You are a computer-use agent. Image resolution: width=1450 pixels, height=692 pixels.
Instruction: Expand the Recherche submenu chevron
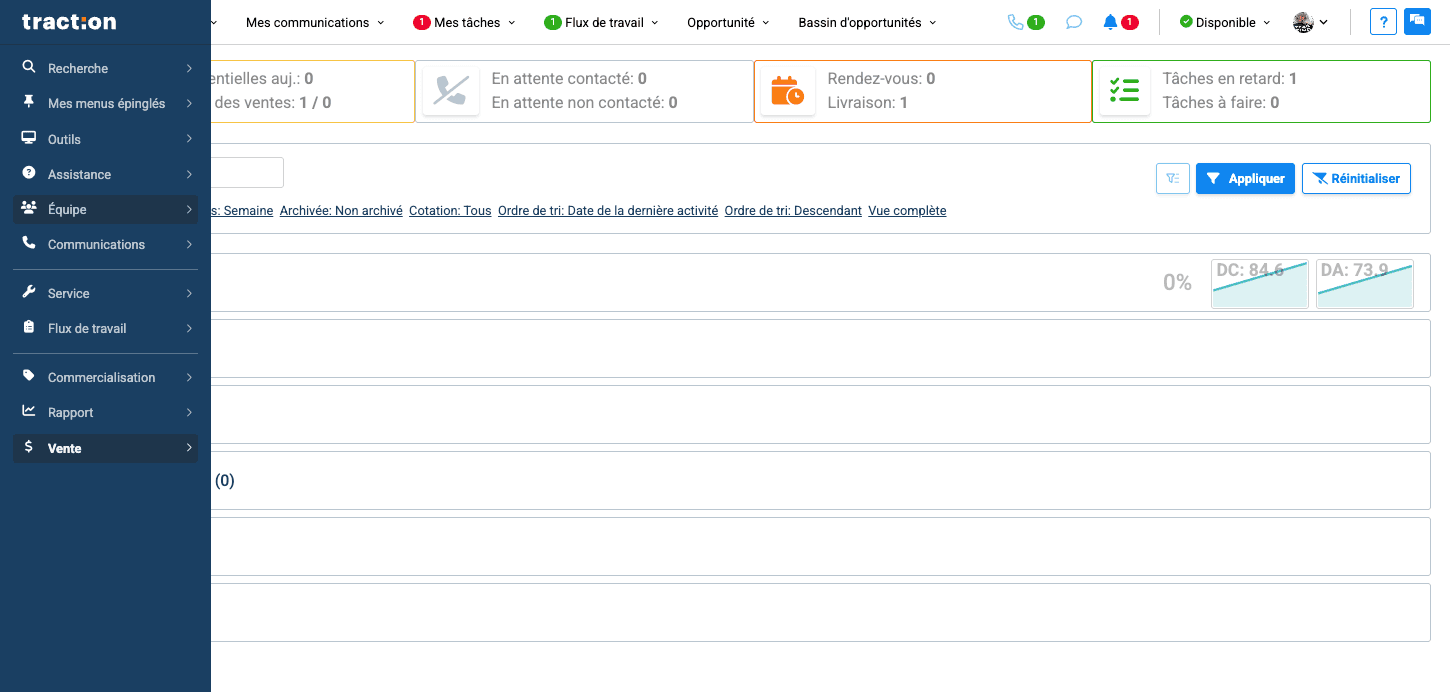click(x=189, y=68)
